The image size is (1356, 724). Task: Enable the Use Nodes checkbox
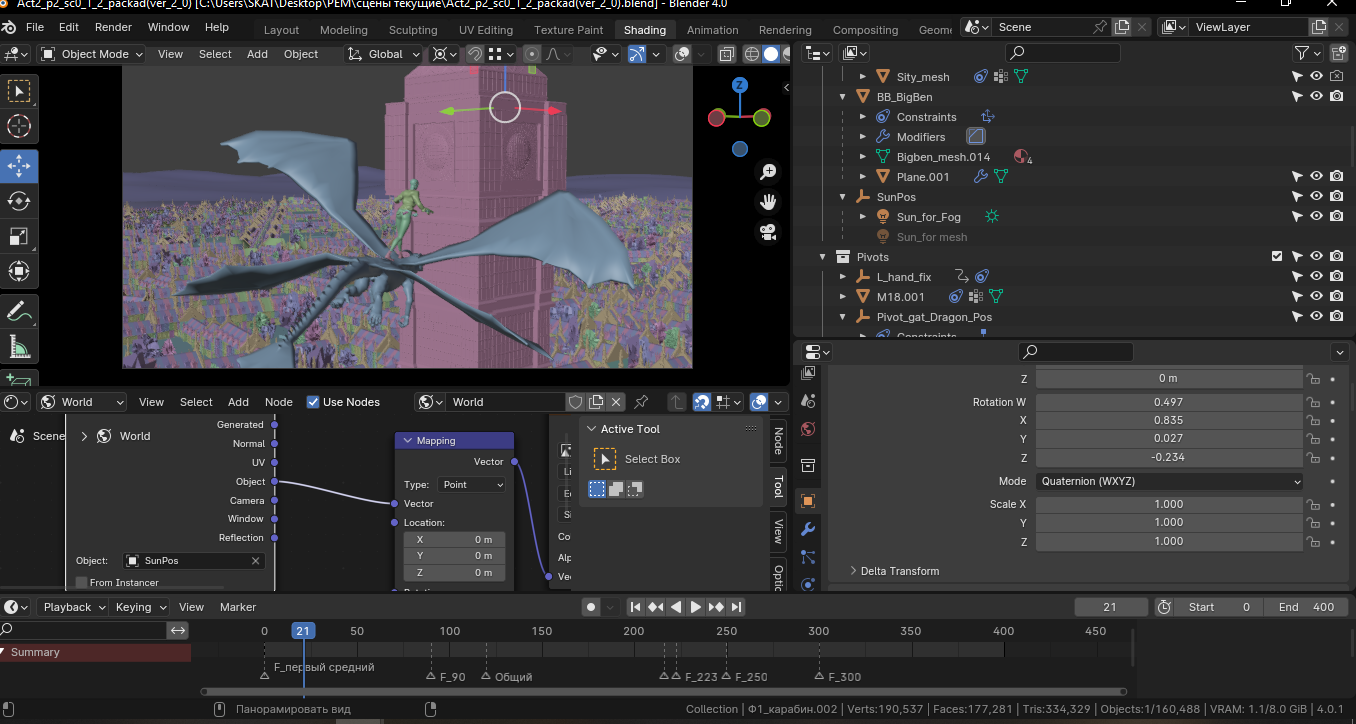(313, 402)
